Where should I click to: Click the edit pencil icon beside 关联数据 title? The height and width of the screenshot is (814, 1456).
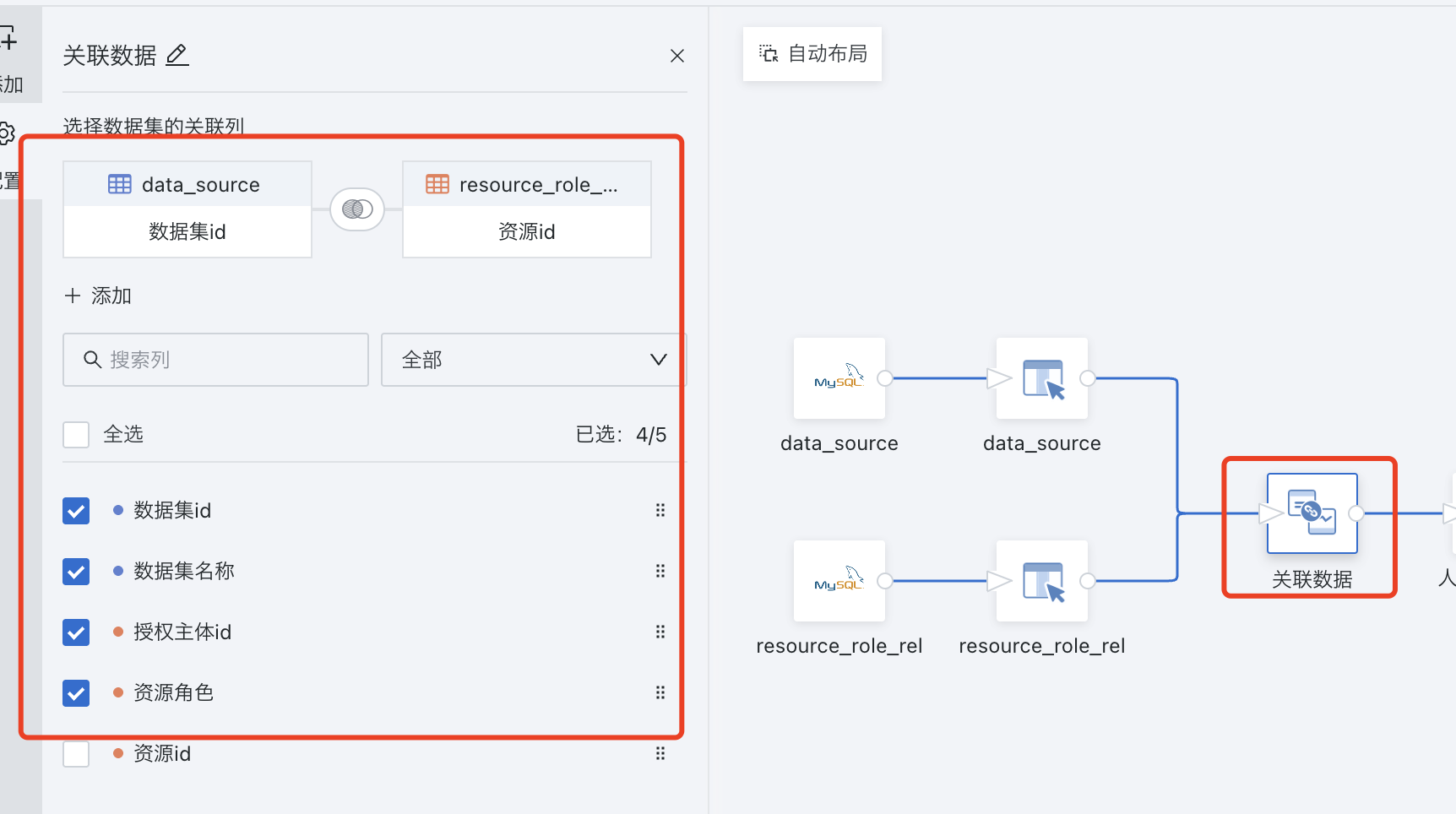177,56
